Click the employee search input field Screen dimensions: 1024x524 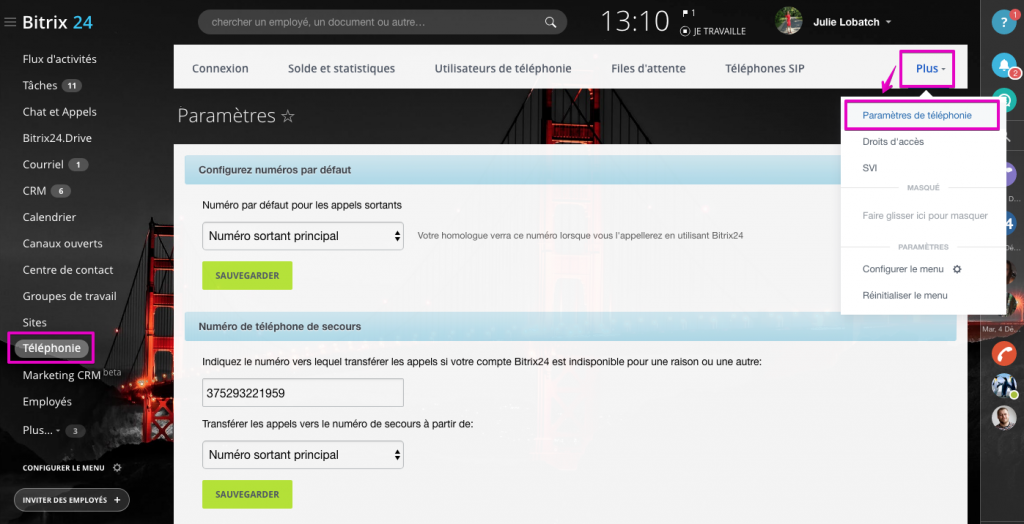pyautogui.click(x=382, y=22)
